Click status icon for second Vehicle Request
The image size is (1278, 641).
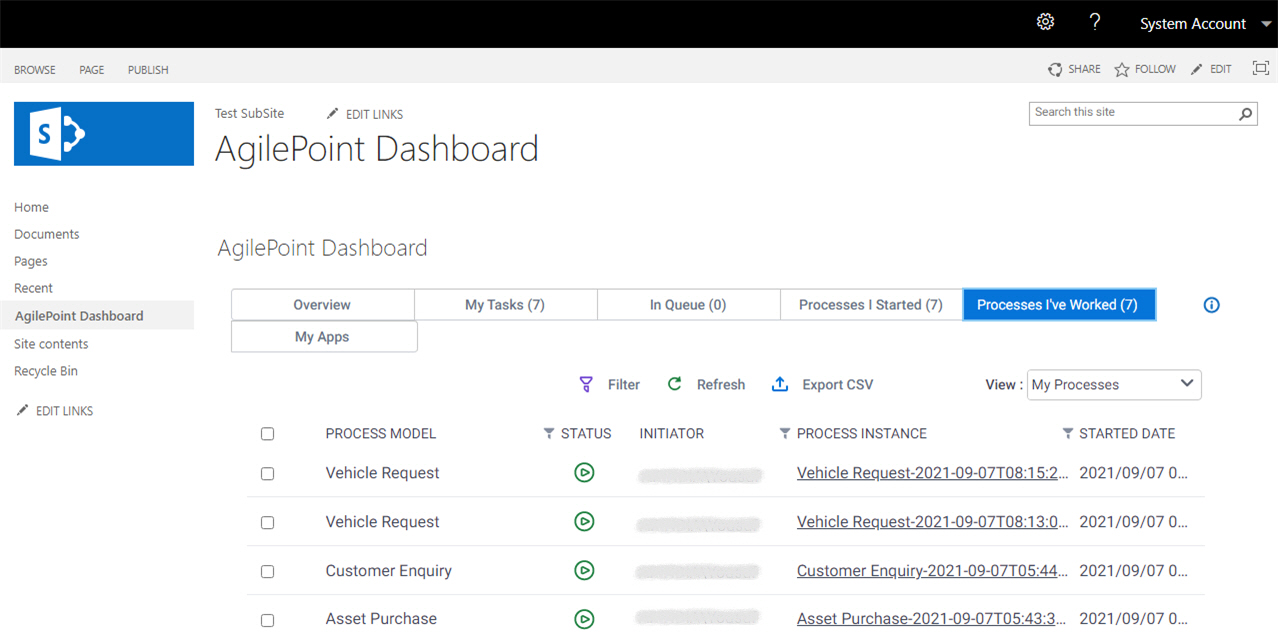585,521
